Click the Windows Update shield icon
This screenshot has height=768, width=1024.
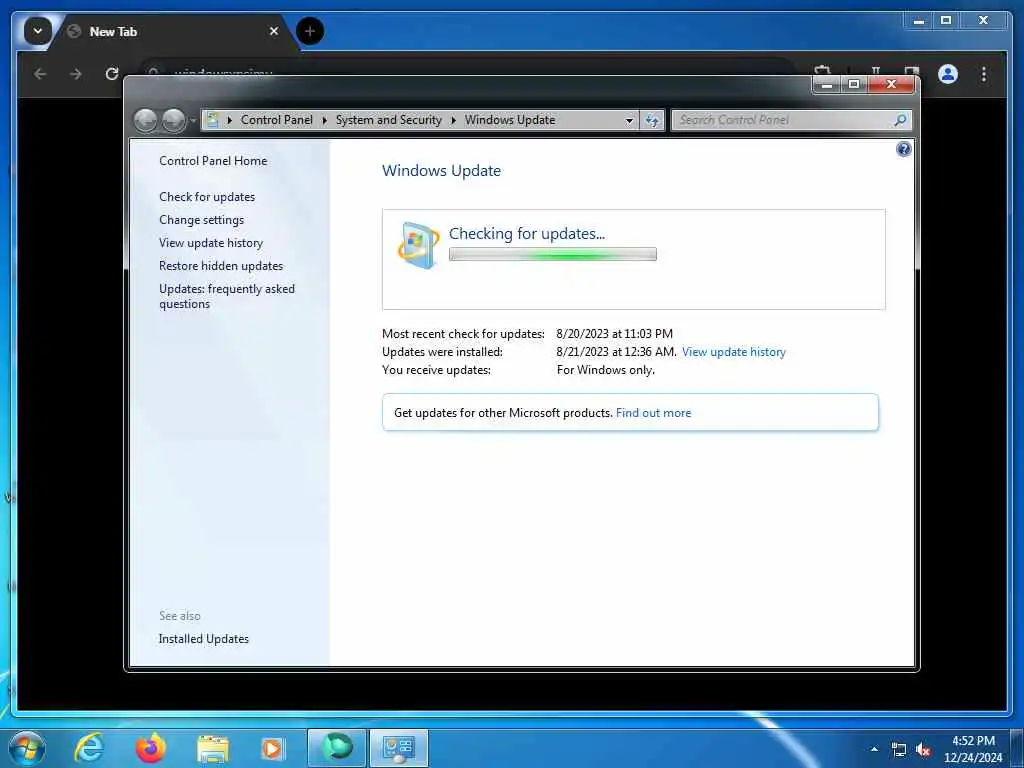tap(418, 245)
